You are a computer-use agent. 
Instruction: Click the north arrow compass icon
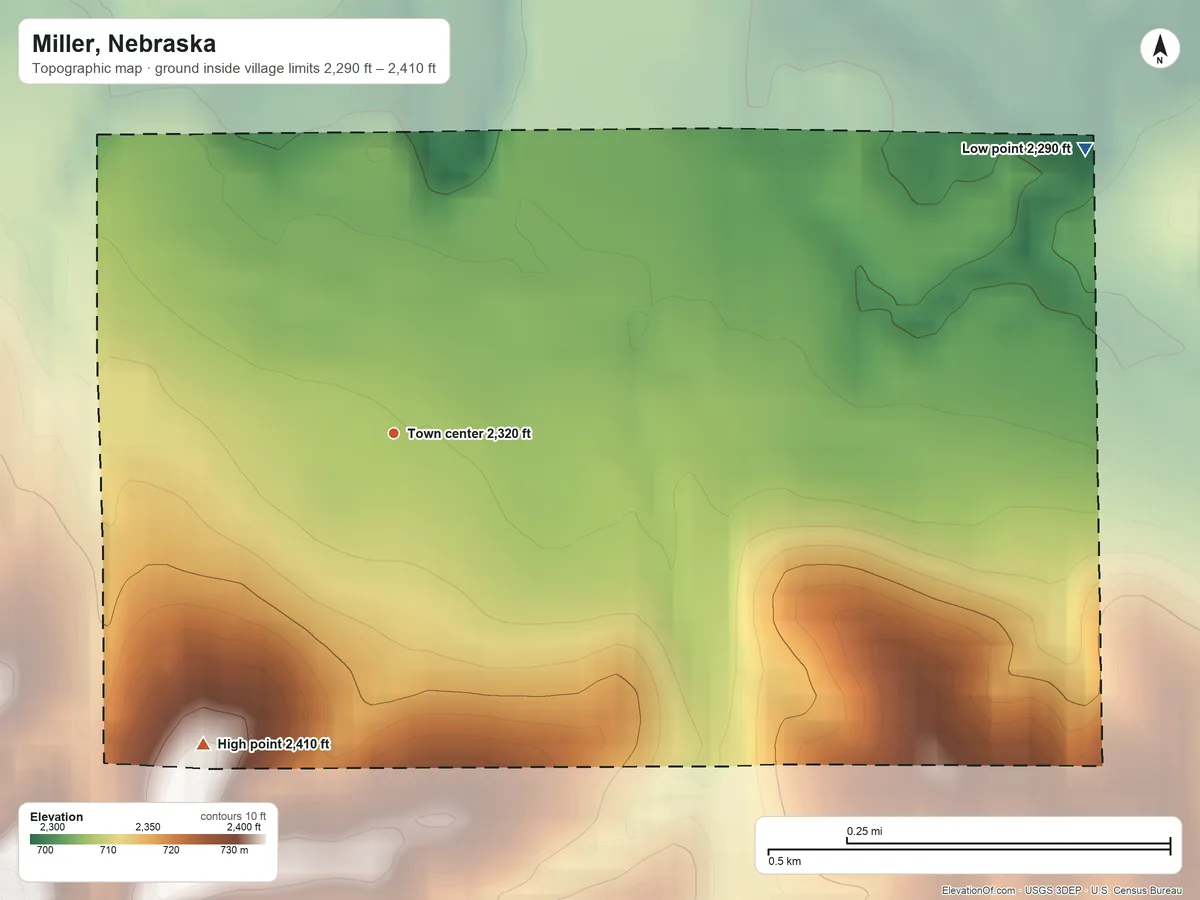(1160, 49)
